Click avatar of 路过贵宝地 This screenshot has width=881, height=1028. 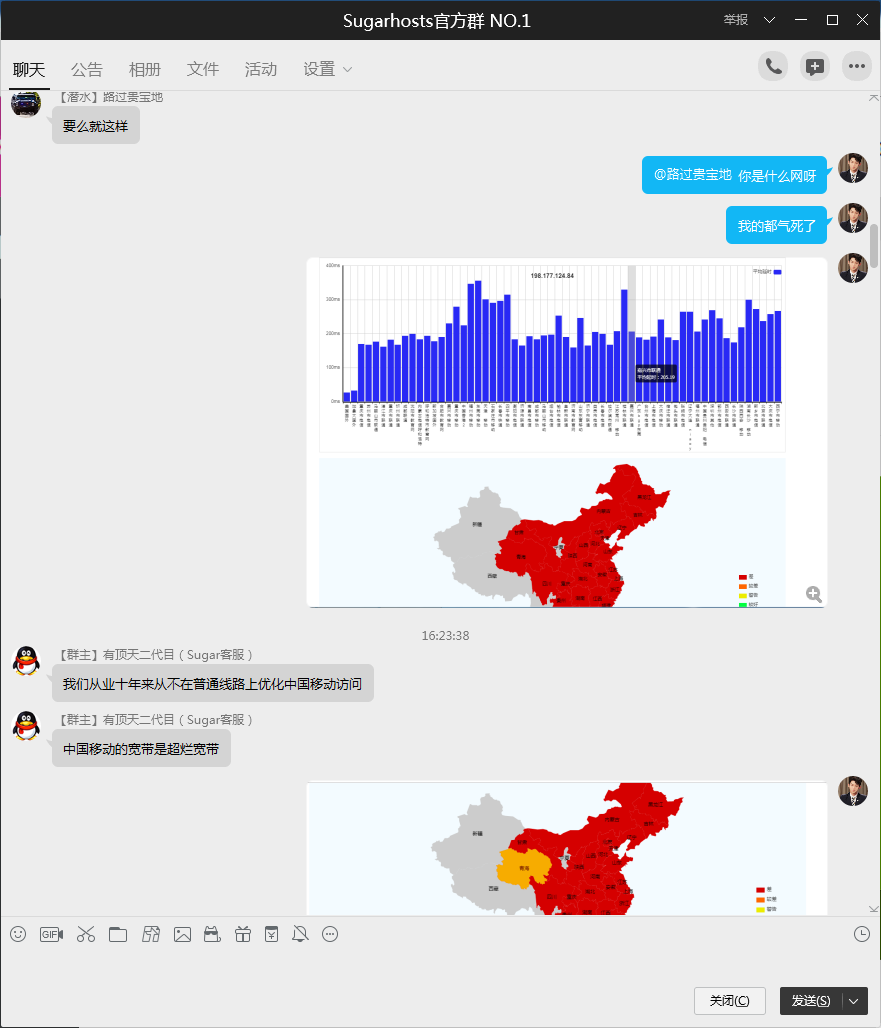click(26, 104)
